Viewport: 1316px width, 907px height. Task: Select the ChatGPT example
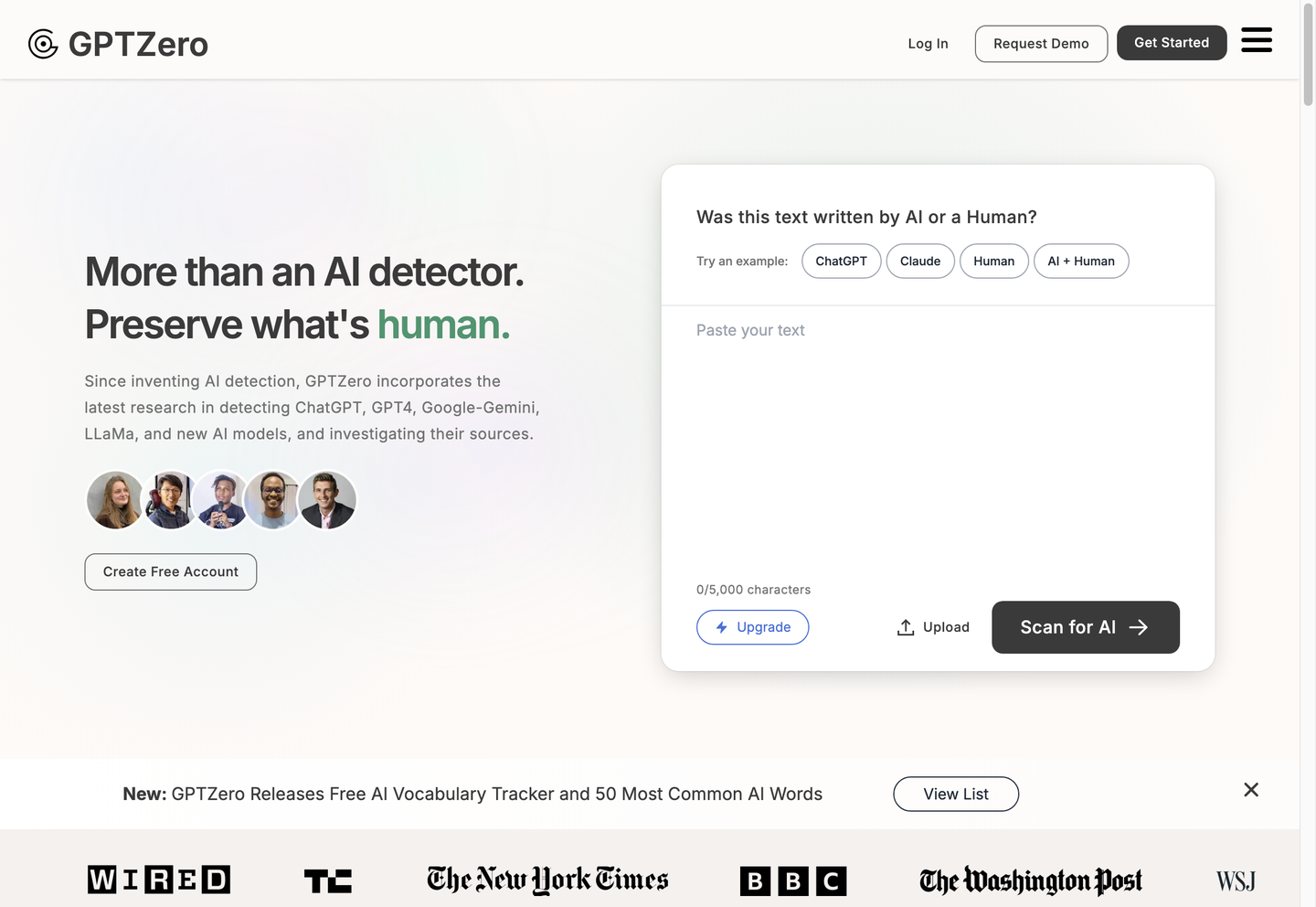(x=841, y=261)
